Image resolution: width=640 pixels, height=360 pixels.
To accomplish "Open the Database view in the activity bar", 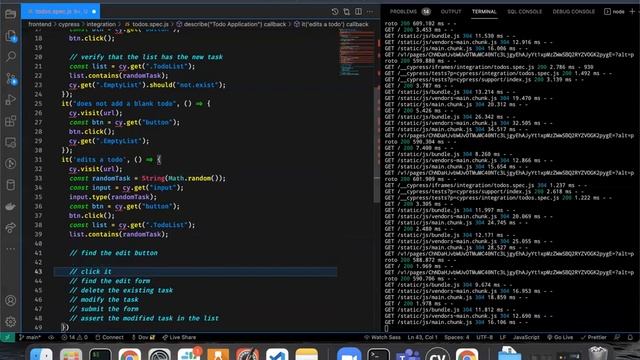I will (11, 185).
